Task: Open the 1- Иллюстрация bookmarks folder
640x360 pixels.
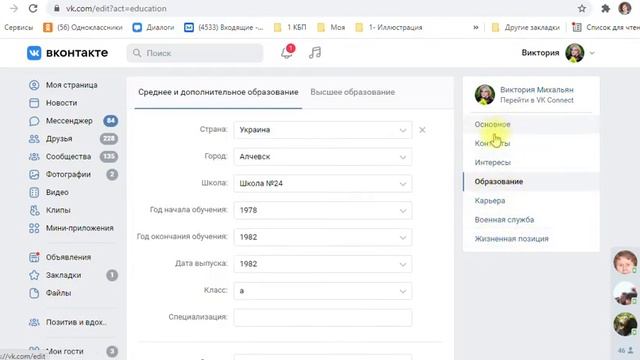Action: coord(389,27)
